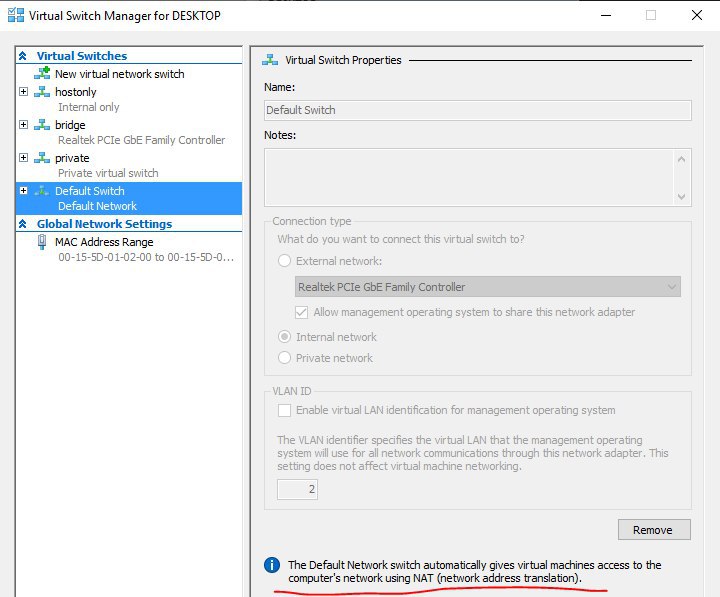The image size is (720, 597).
Task: Click the Name field containing Default Switch
Action: coord(478,110)
